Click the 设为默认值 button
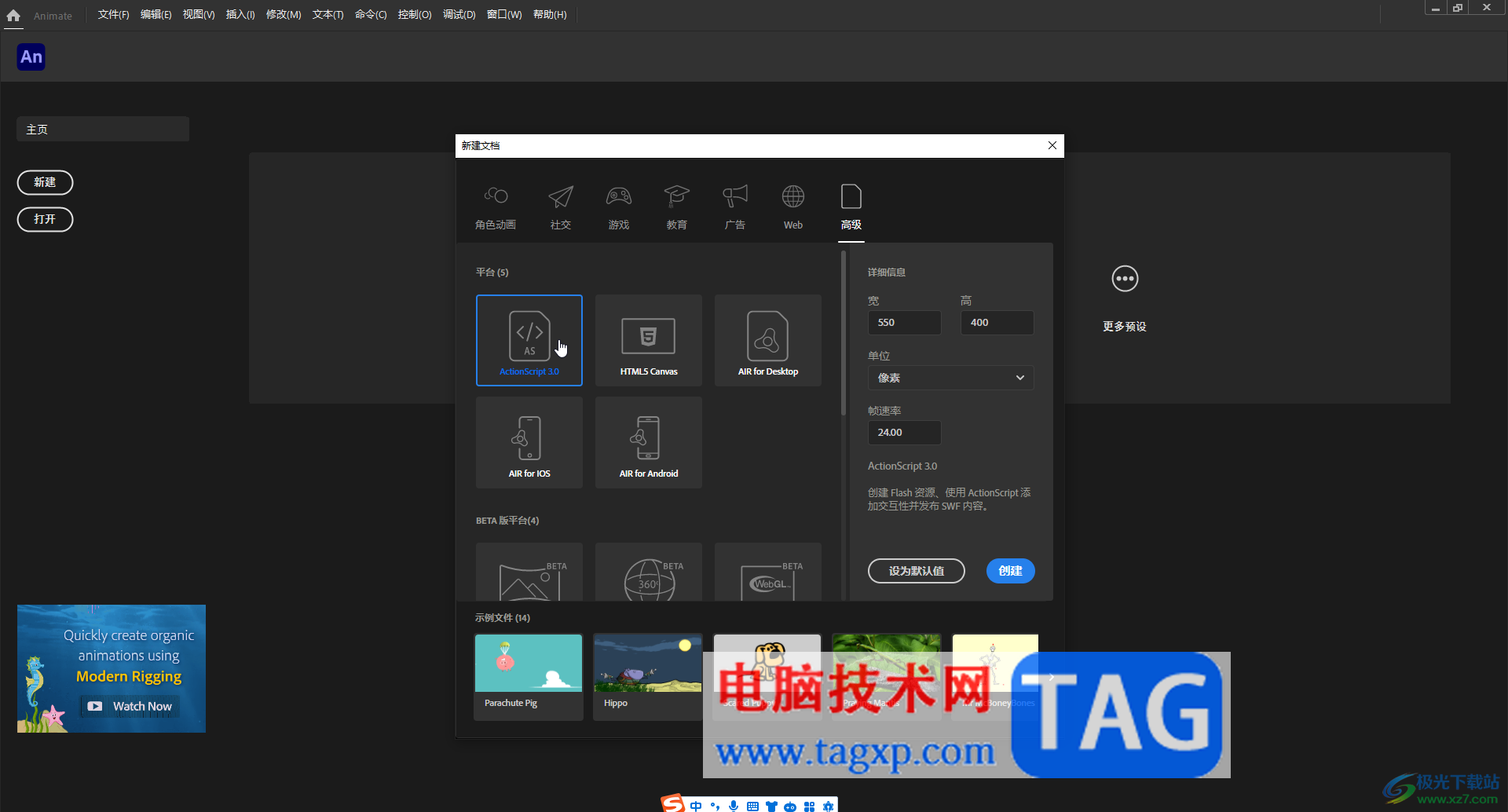 coord(916,571)
